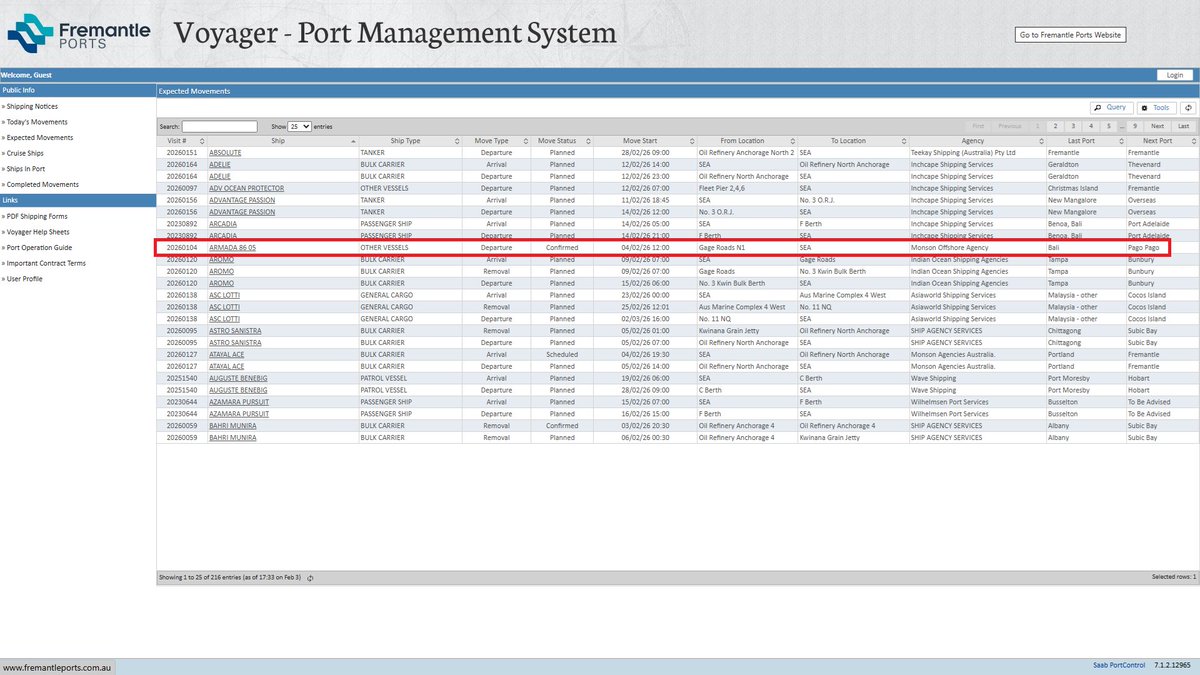
Task: Click sort arrows on Next Port column
Action: coord(1192,141)
